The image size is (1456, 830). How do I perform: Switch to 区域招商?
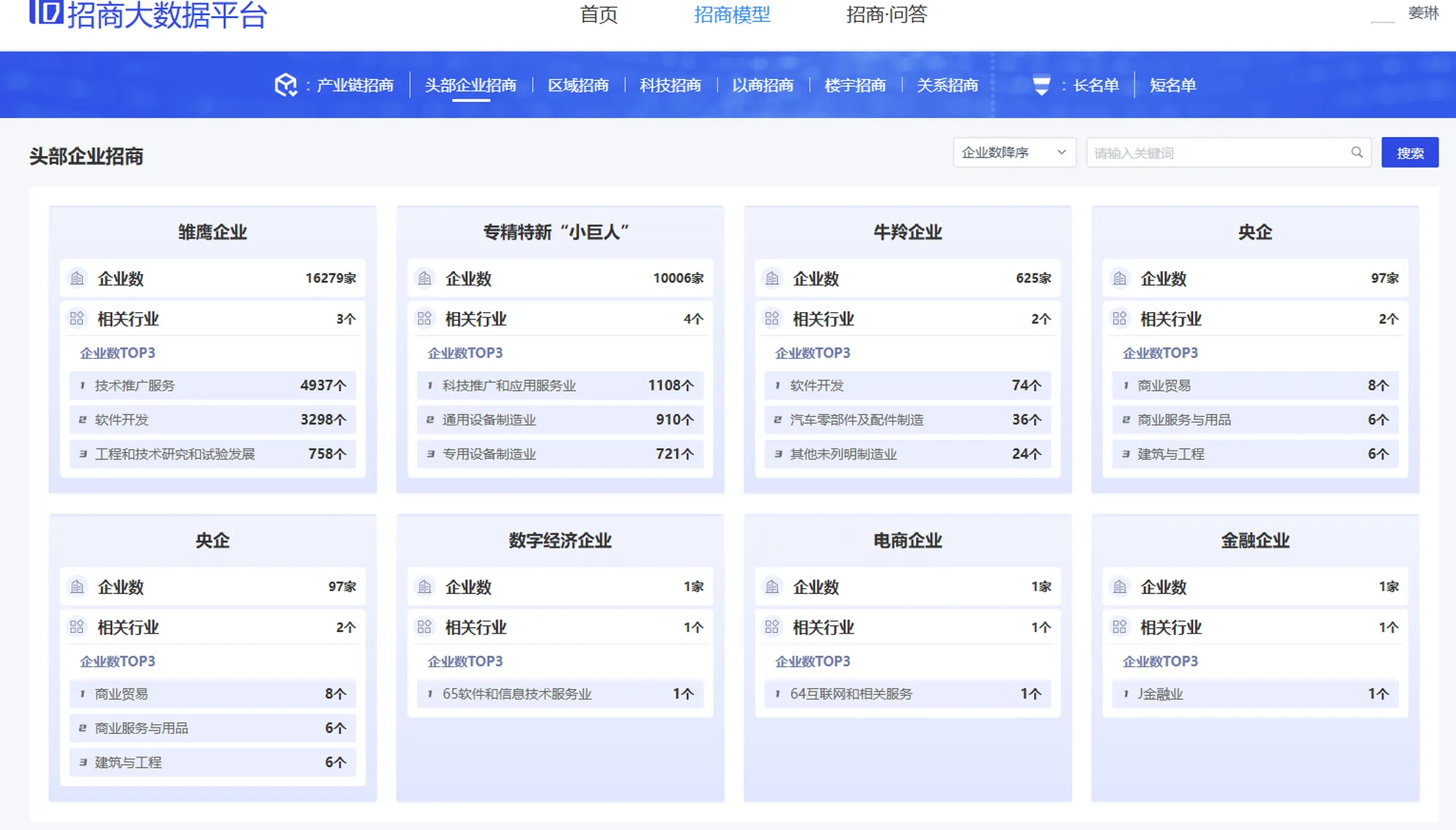point(578,86)
